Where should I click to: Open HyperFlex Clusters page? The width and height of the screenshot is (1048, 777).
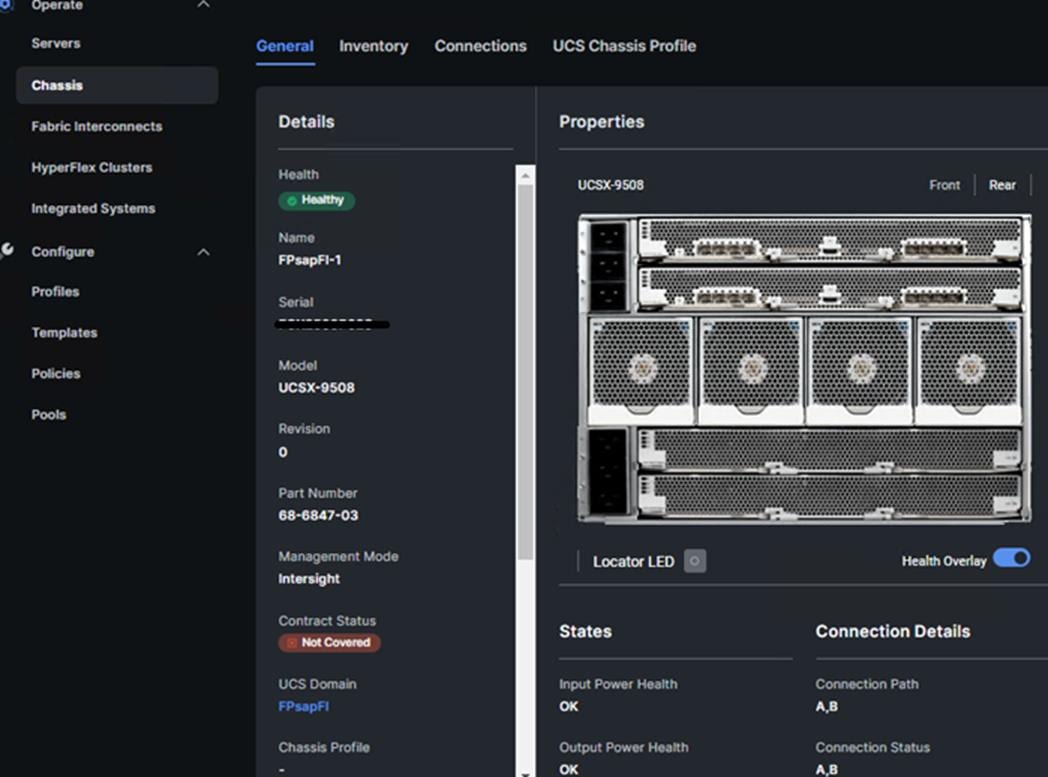click(x=92, y=168)
